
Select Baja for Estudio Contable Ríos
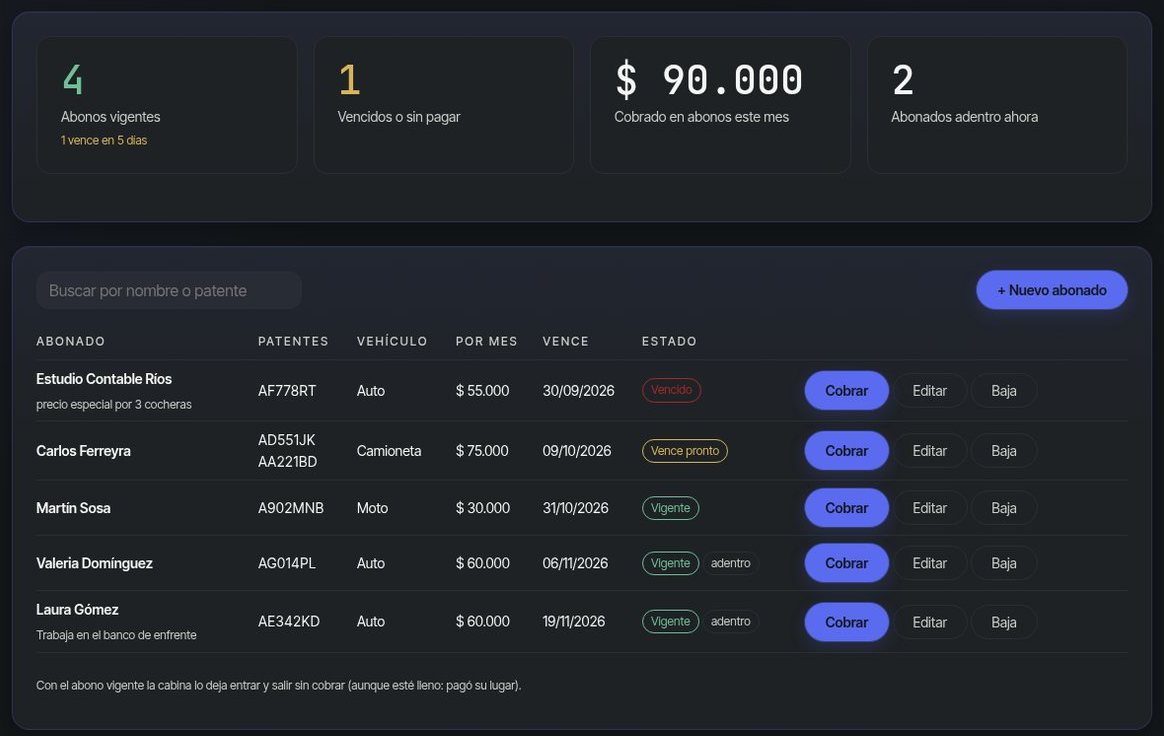(1004, 391)
